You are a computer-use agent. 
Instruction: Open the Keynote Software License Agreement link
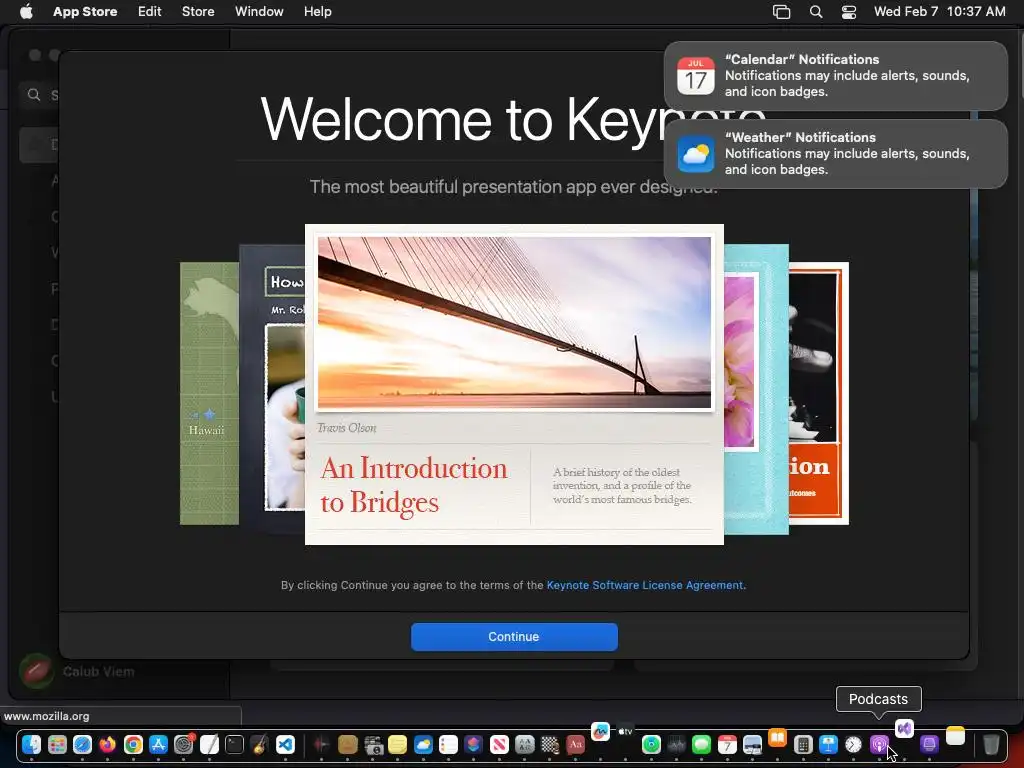[x=645, y=585]
